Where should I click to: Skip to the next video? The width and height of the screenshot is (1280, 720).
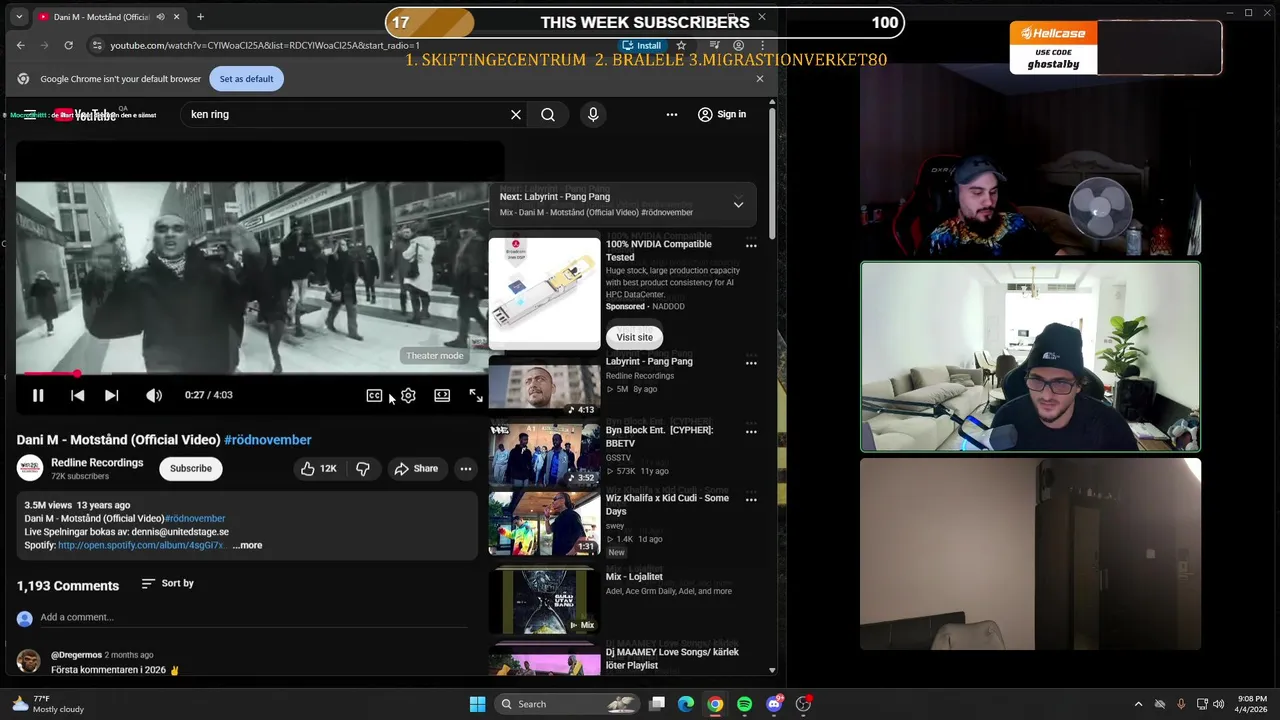(111, 395)
